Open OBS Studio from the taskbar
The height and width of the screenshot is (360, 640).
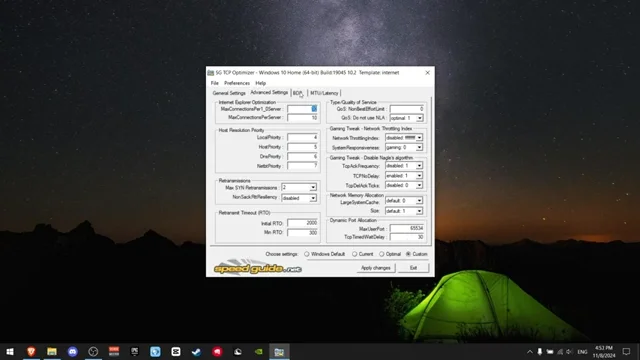93,351
